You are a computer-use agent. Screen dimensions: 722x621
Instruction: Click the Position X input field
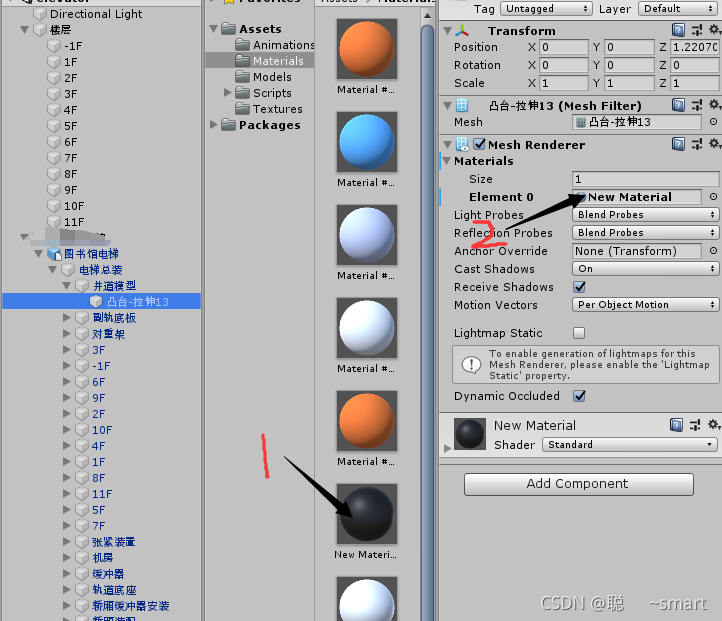564,47
